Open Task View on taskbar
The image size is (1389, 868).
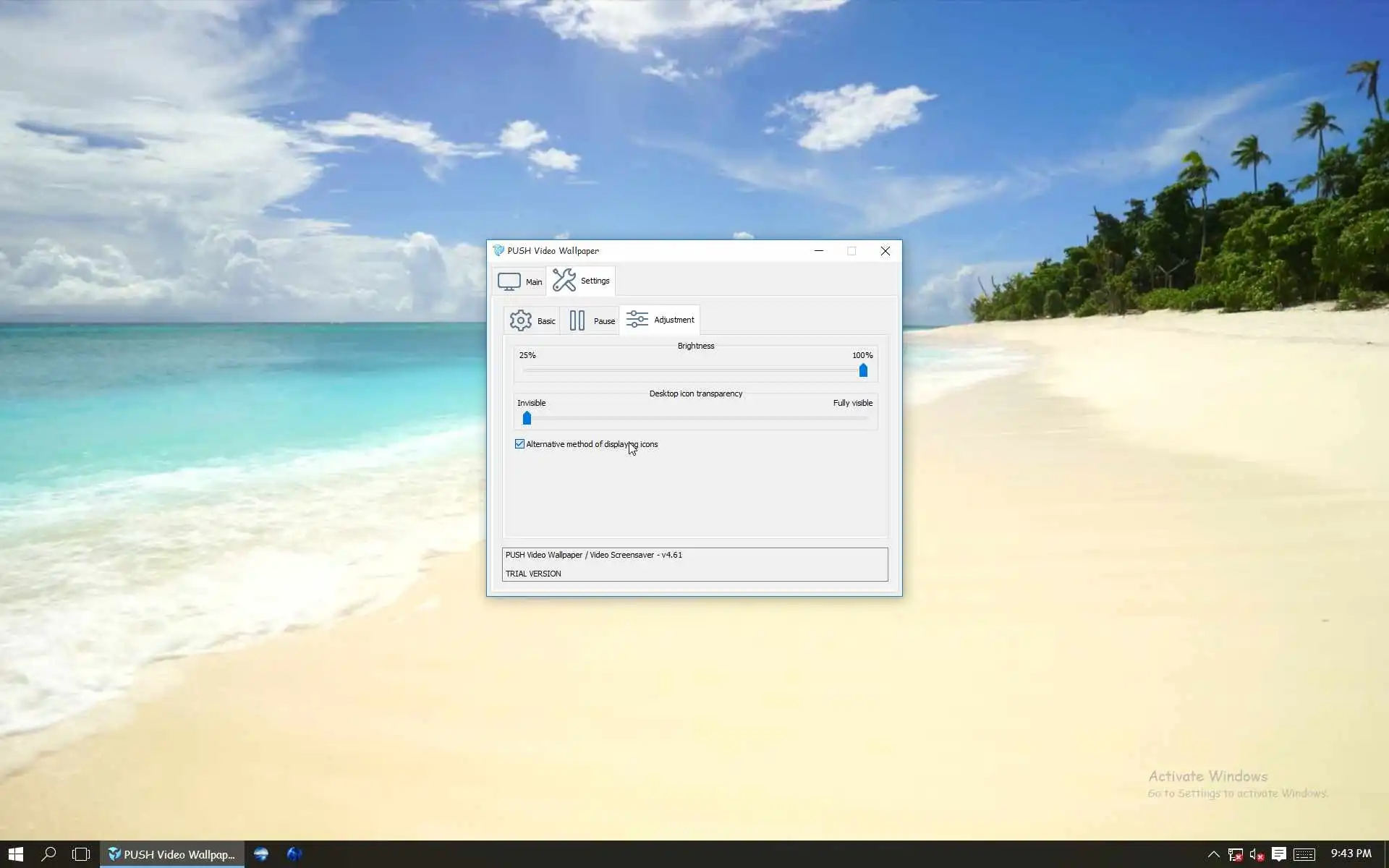[x=81, y=854]
